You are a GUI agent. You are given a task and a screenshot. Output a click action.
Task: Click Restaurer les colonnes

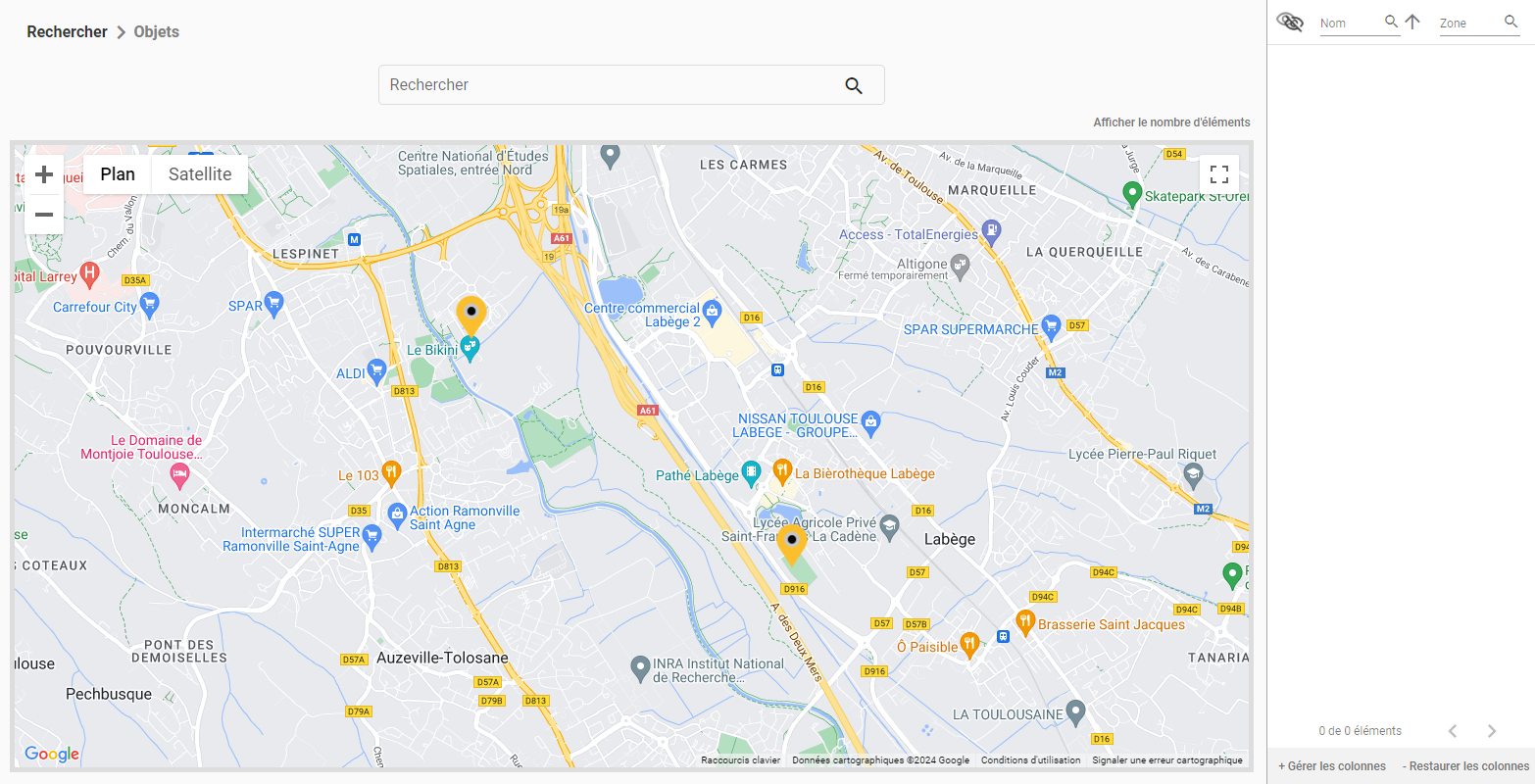(1465, 766)
